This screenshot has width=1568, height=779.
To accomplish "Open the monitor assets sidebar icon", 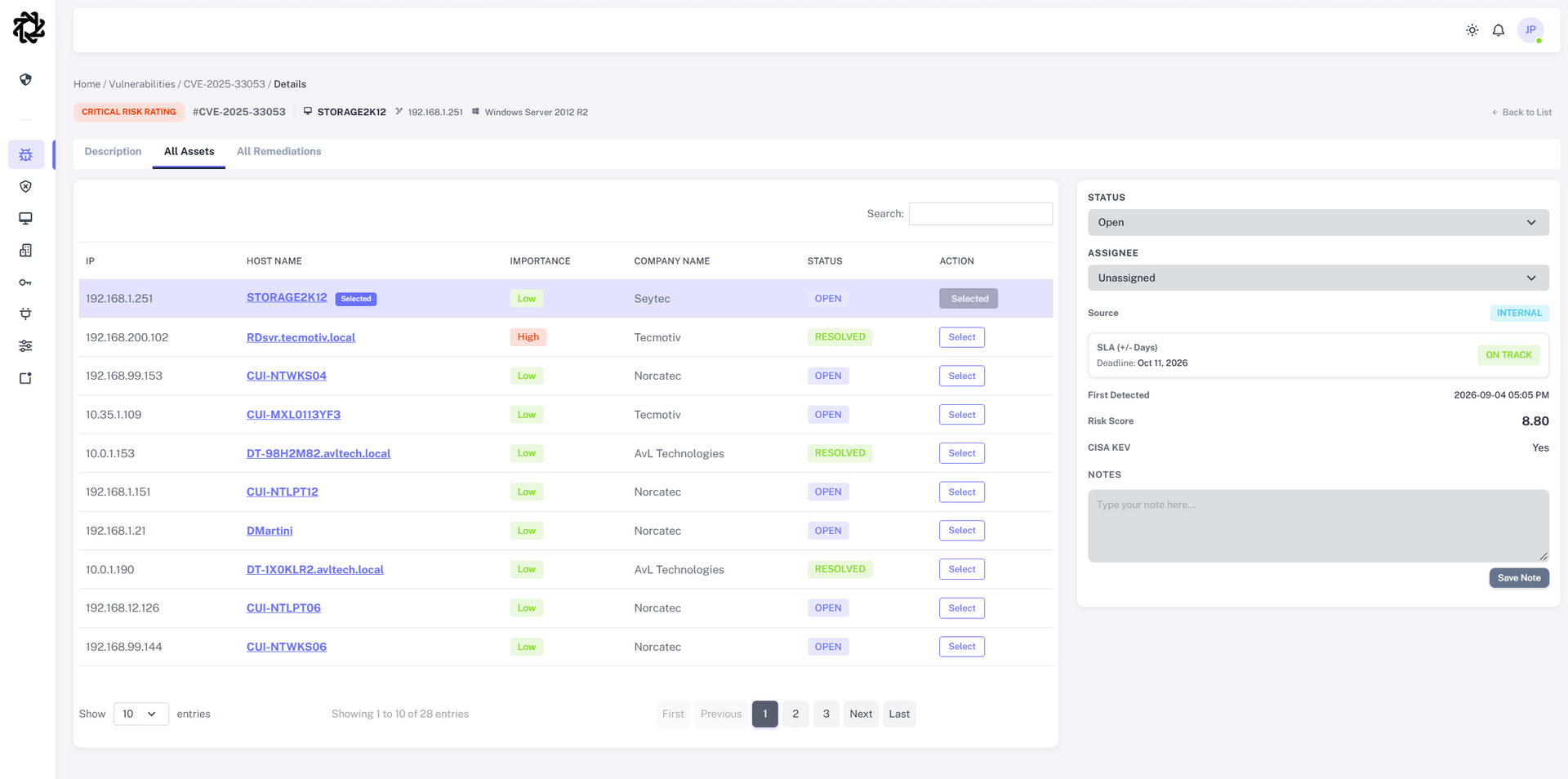I will click(x=26, y=218).
